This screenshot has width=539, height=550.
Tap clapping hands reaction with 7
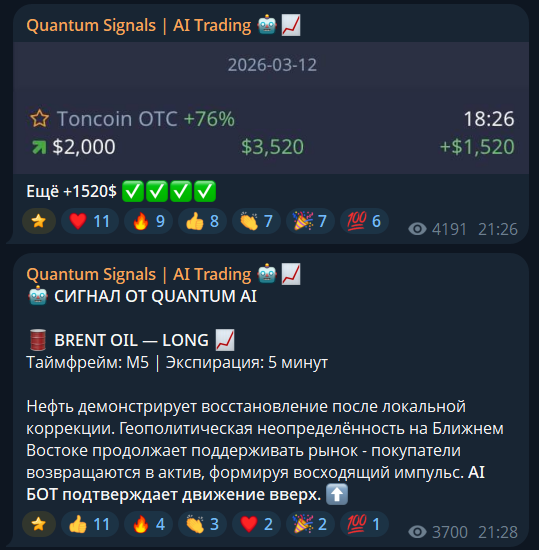coord(256,221)
